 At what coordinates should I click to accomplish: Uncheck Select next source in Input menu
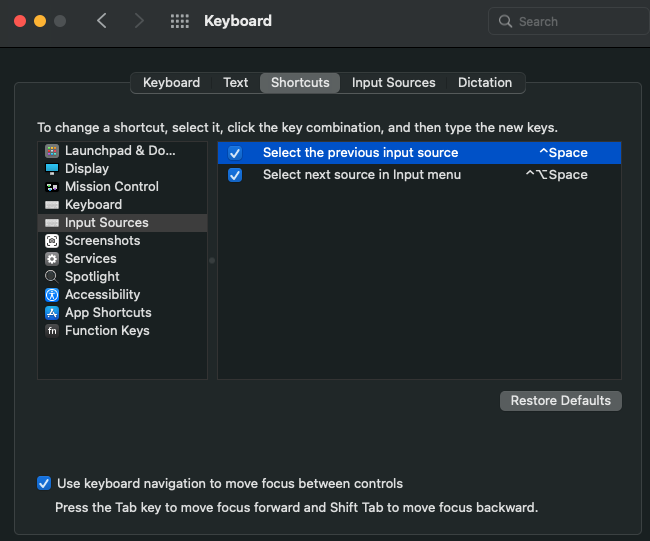point(235,175)
